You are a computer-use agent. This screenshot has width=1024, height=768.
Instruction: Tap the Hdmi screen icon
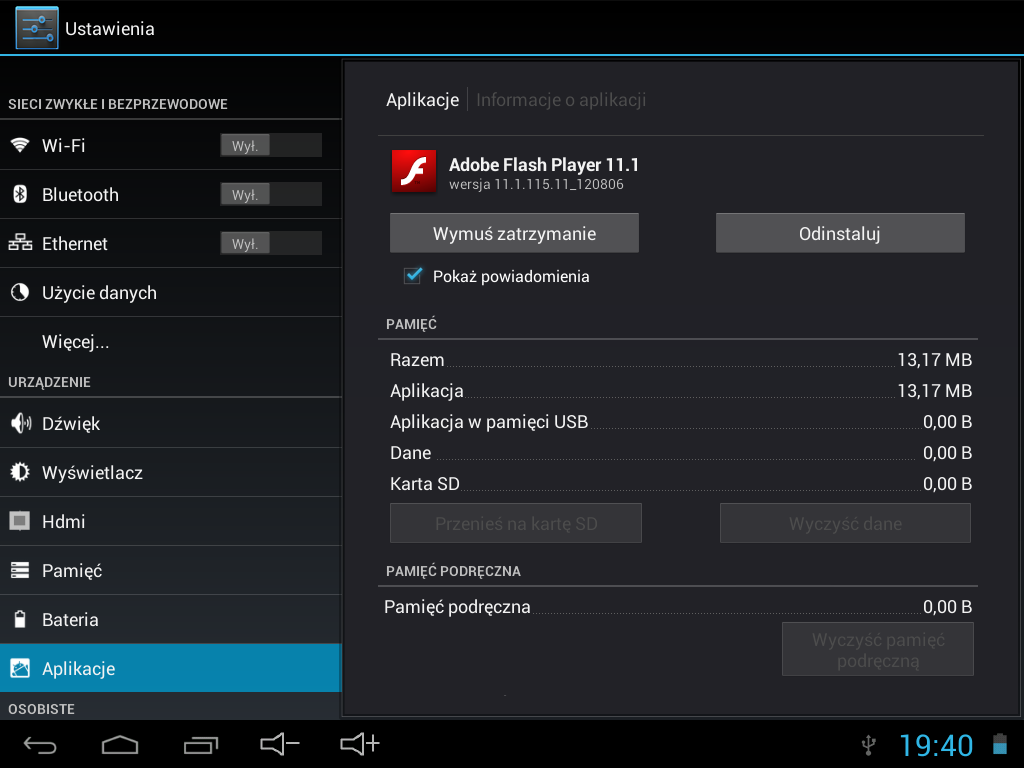(20, 521)
